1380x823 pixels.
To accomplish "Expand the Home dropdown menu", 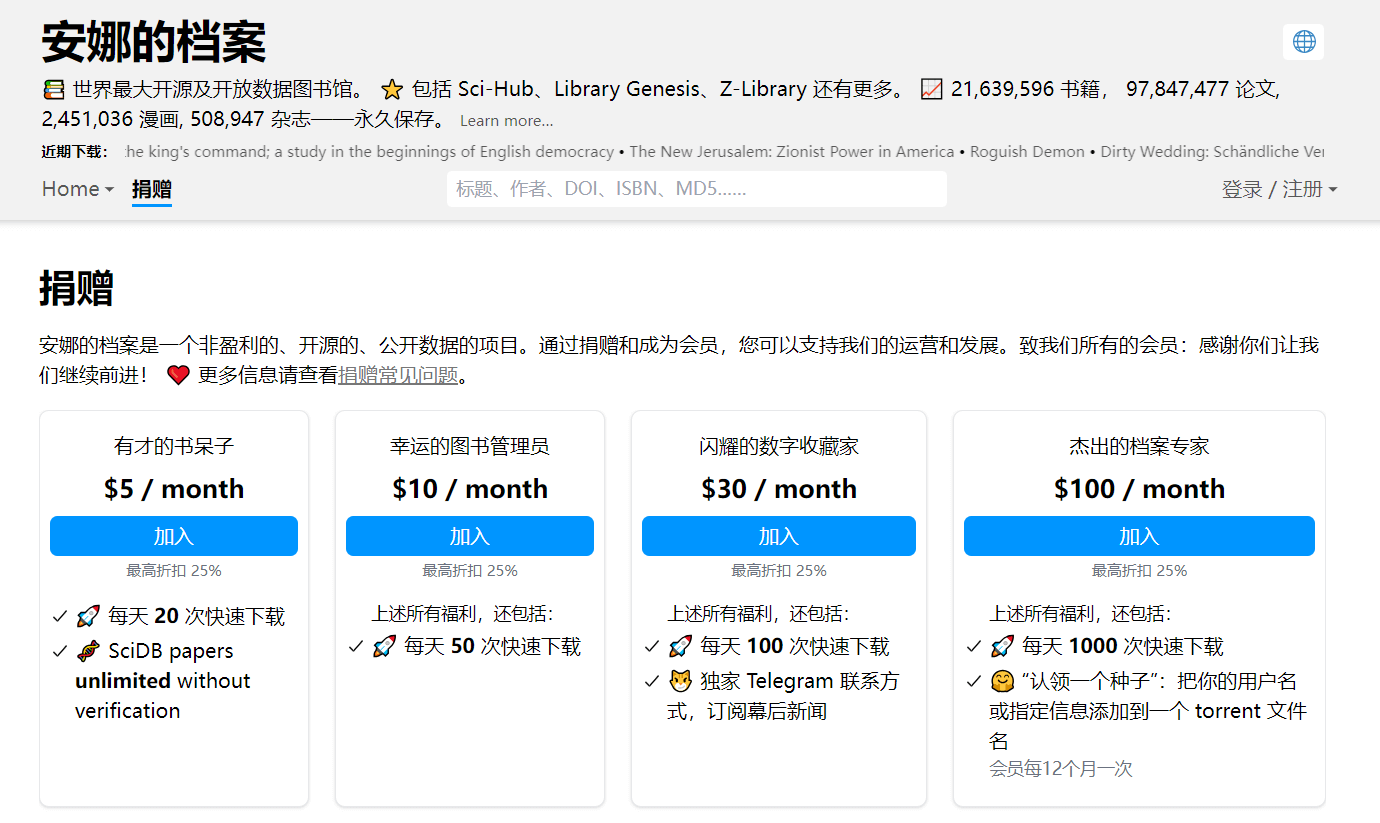I will pyautogui.click(x=77, y=189).
